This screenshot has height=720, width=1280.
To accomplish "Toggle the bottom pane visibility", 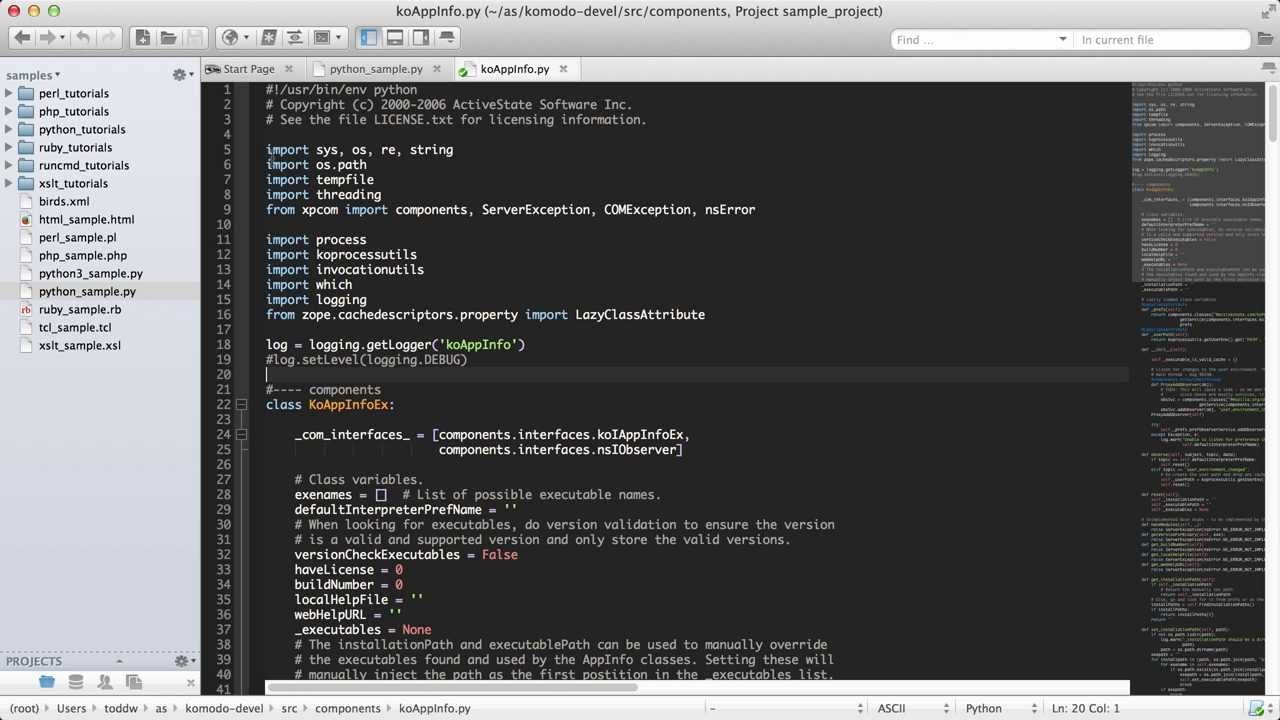I will [x=395, y=38].
